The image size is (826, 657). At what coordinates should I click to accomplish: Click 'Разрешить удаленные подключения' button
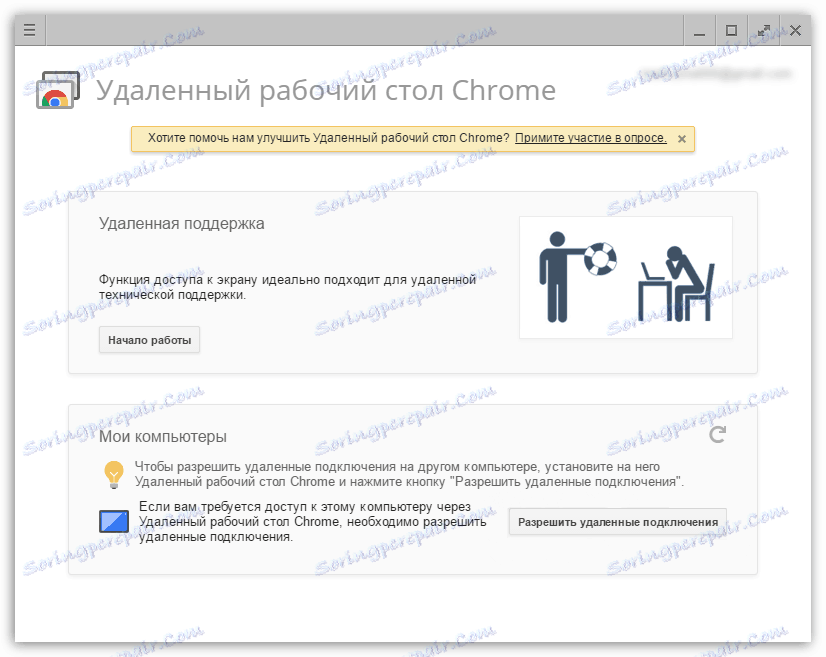pyautogui.click(x=618, y=522)
